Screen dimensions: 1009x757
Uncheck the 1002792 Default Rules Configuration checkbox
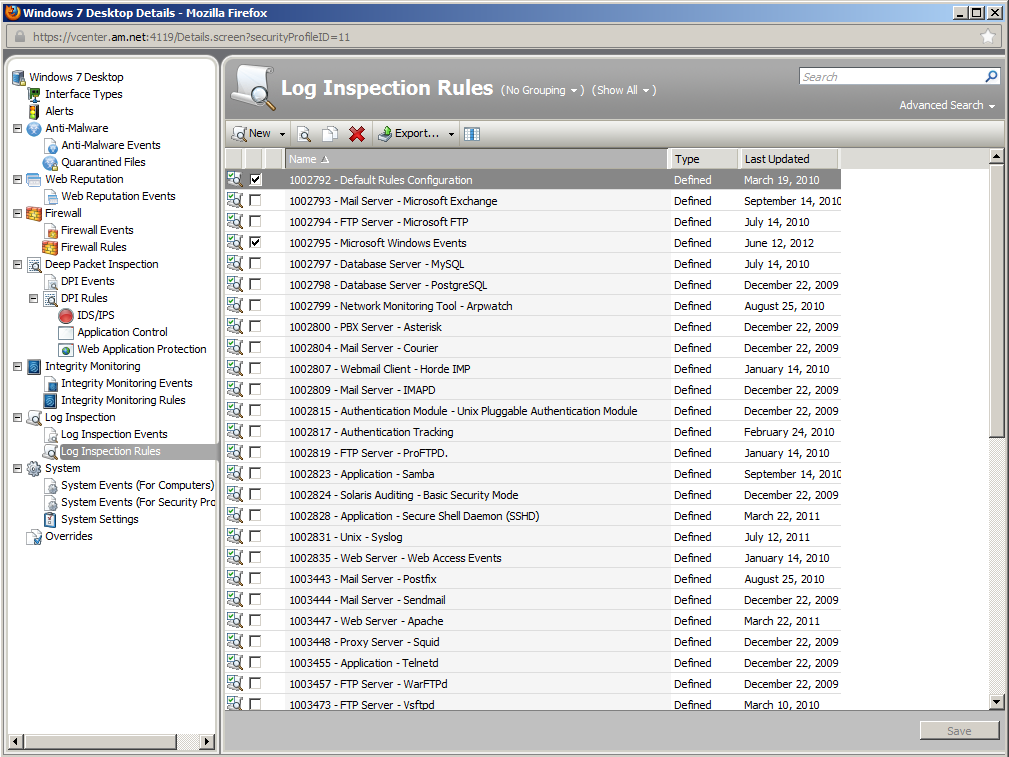[x=255, y=180]
